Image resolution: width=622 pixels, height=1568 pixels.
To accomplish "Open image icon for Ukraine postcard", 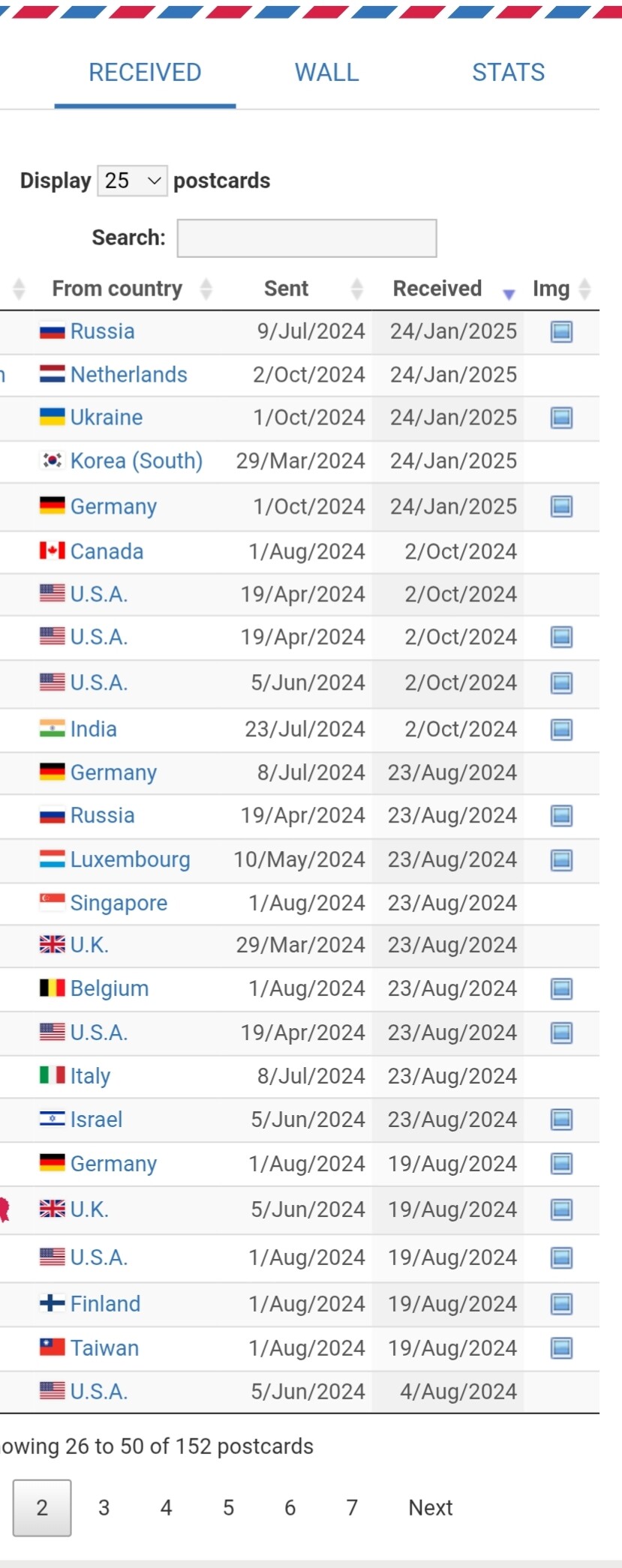I will 561,418.
